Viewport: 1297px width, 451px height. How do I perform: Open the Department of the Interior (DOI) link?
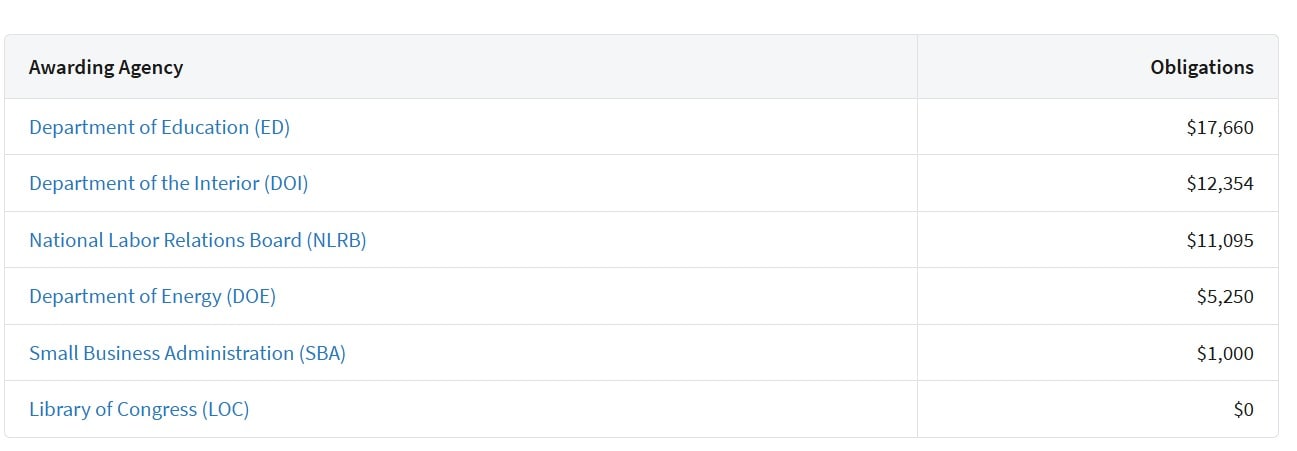click(168, 184)
